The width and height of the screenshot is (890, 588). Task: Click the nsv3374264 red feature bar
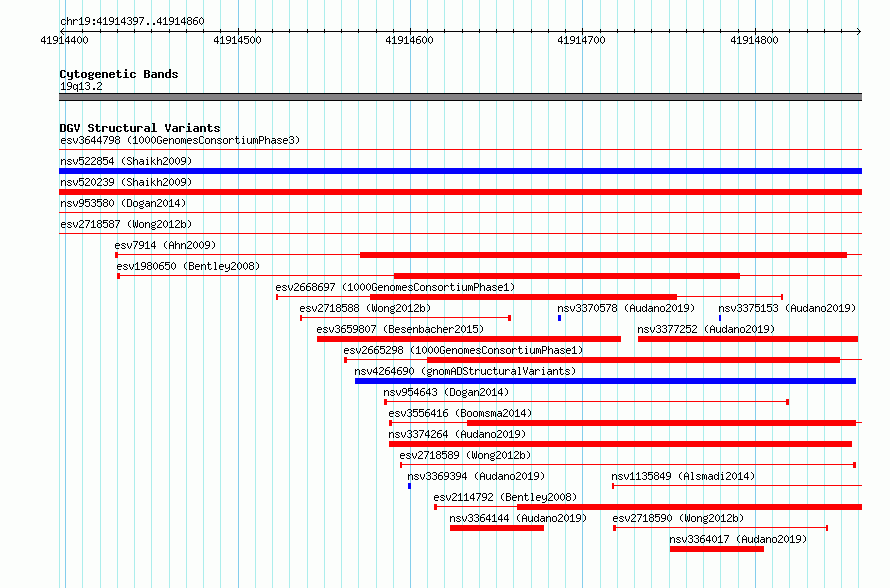coord(620,444)
